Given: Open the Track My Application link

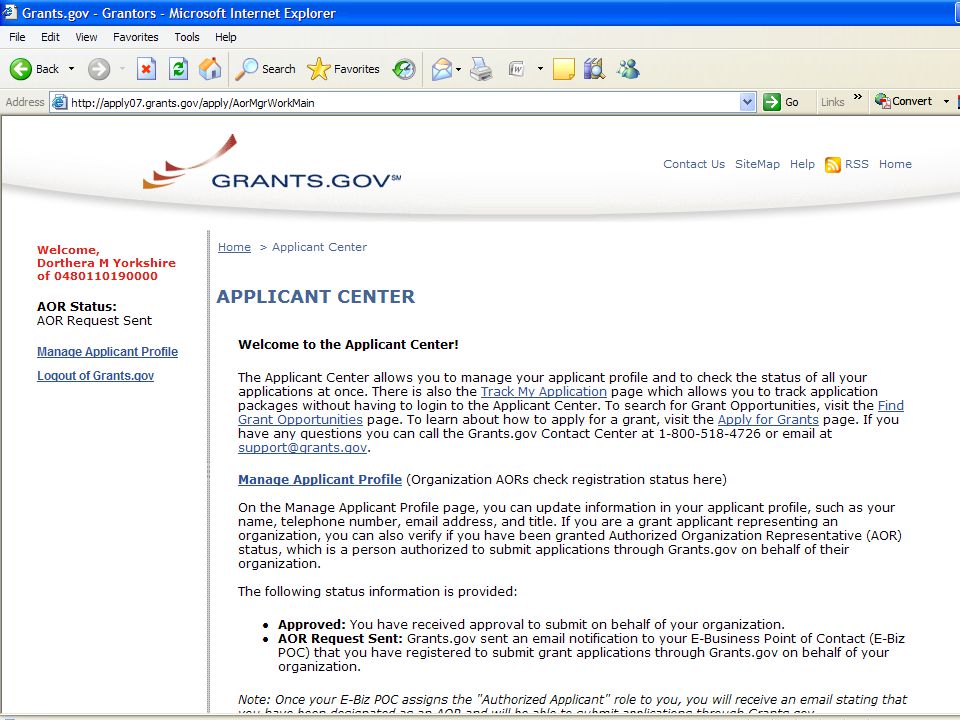Looking at the screenshot, I should point(544,392).
